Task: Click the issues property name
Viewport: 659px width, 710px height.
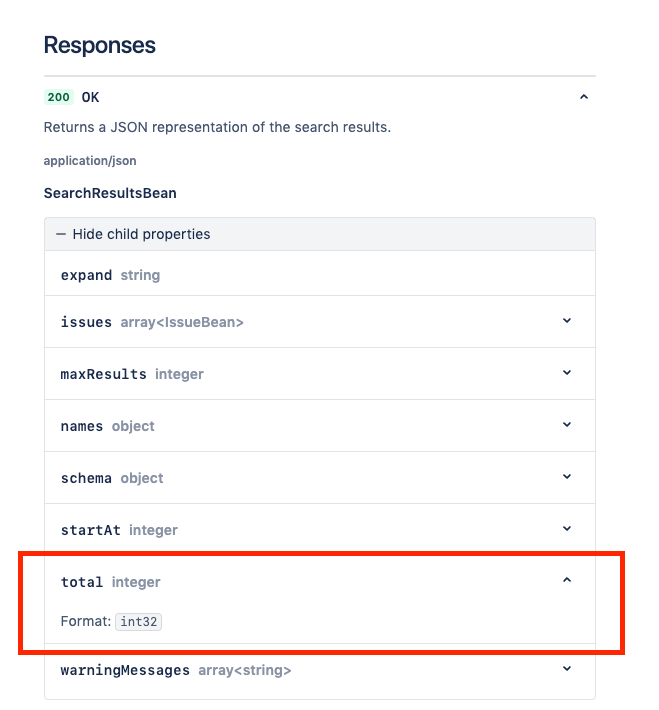Action: tap(86, 322)
